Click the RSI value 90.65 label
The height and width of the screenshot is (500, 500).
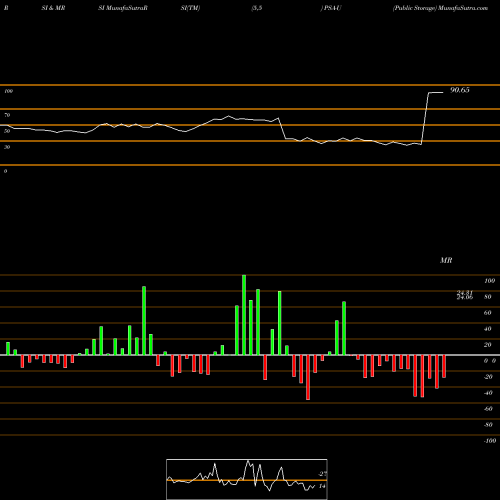click(x=460, y=90)
